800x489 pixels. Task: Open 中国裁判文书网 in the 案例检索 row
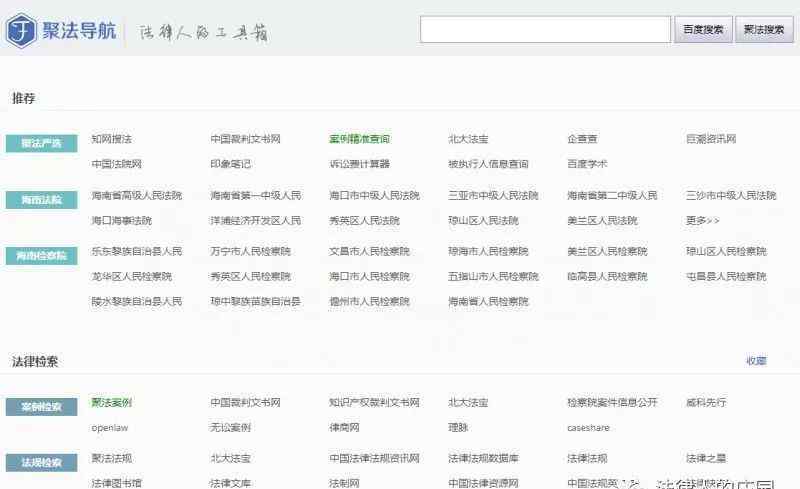(x=245, y=402)
